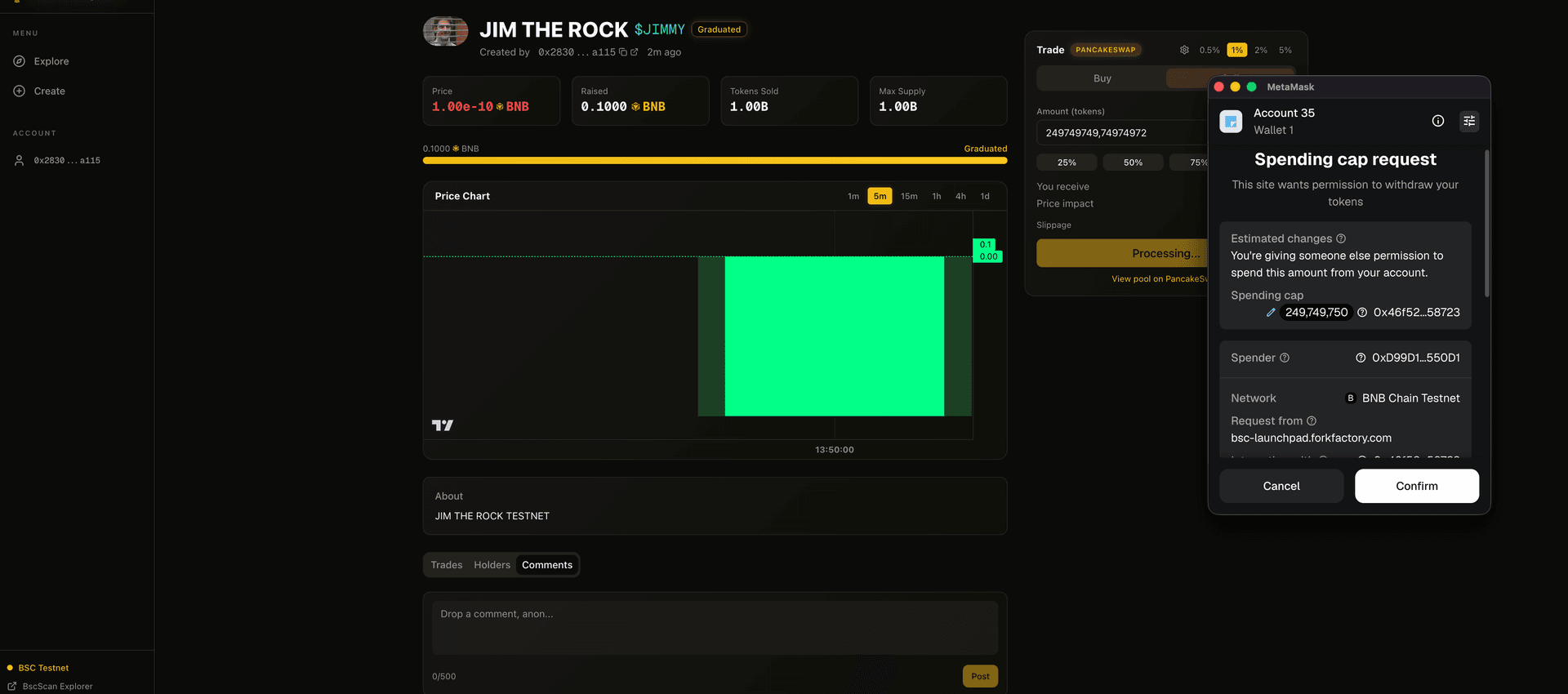The image size is (1568, 694).
Task: Cancel the MetaMask spending cap request
Action: tap(1281, 486)
